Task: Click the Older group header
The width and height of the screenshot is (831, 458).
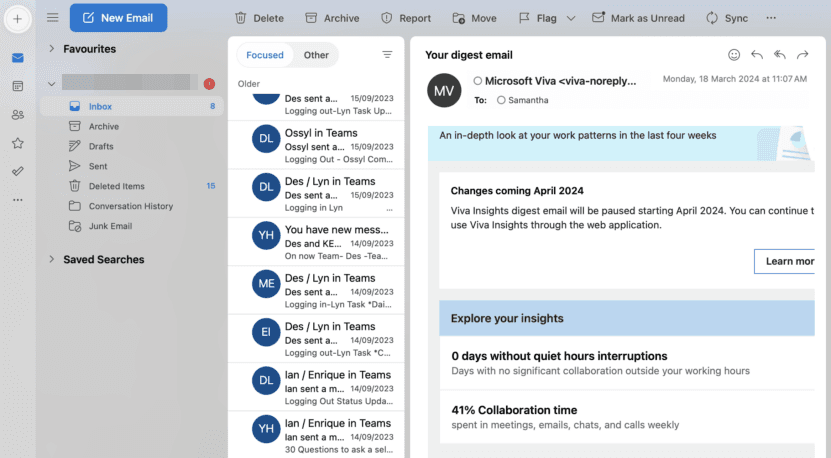Action: click(x=249, y=84)
